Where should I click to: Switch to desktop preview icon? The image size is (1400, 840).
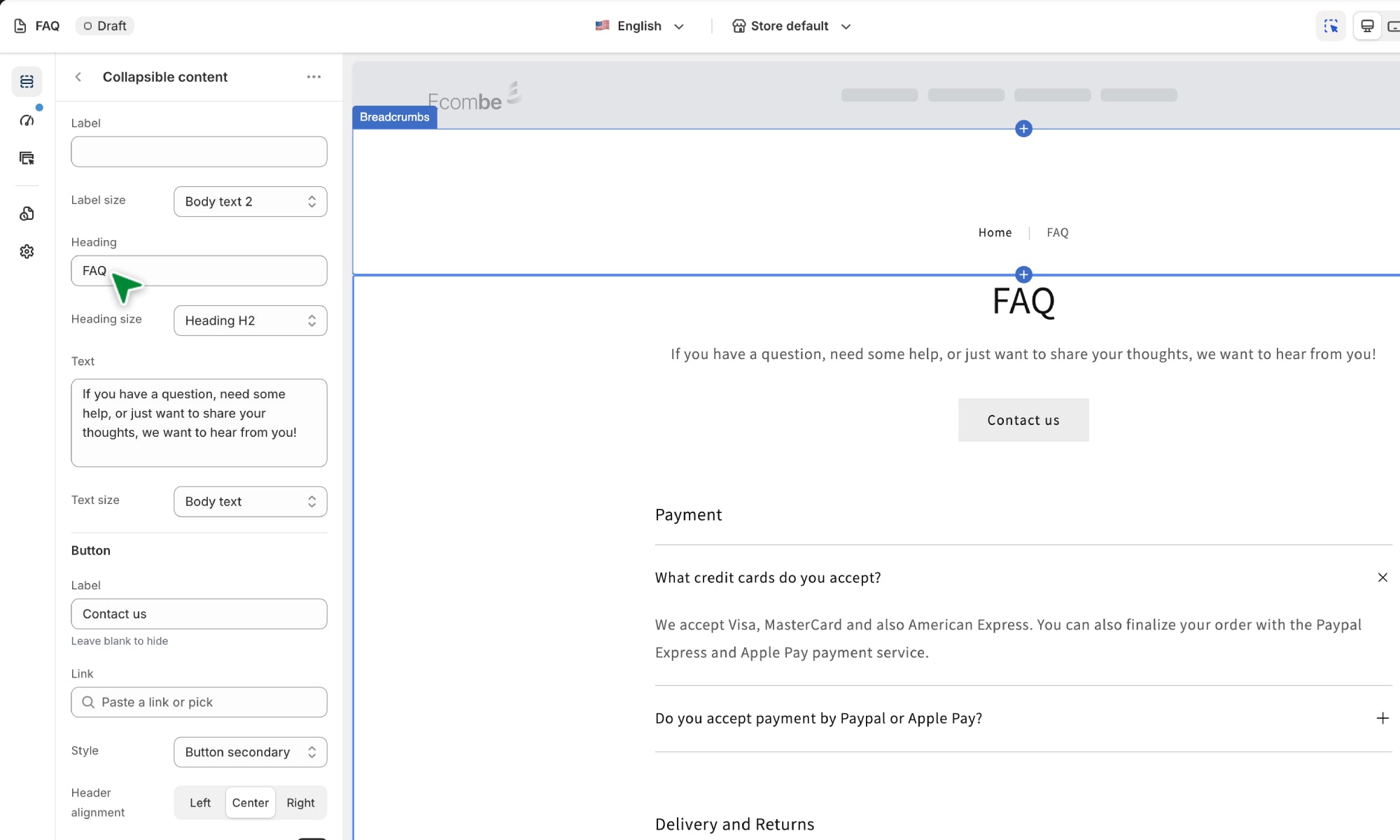[1367, 27]
